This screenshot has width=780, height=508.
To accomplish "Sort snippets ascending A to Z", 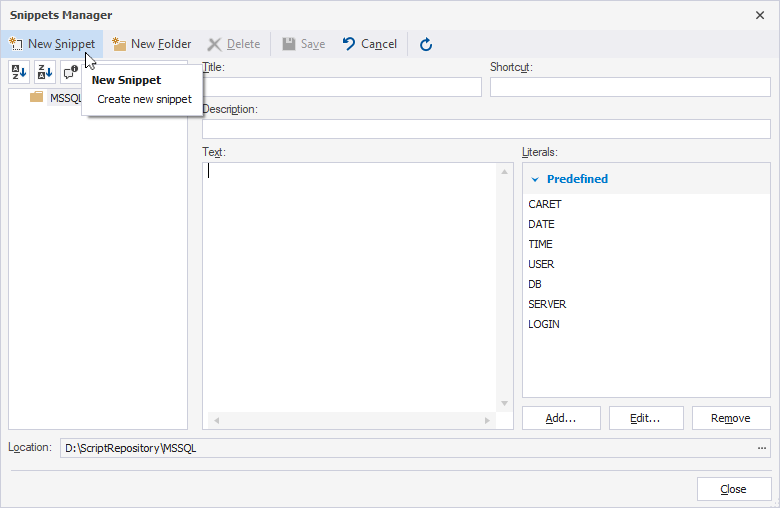I will (x=19, y=72).
